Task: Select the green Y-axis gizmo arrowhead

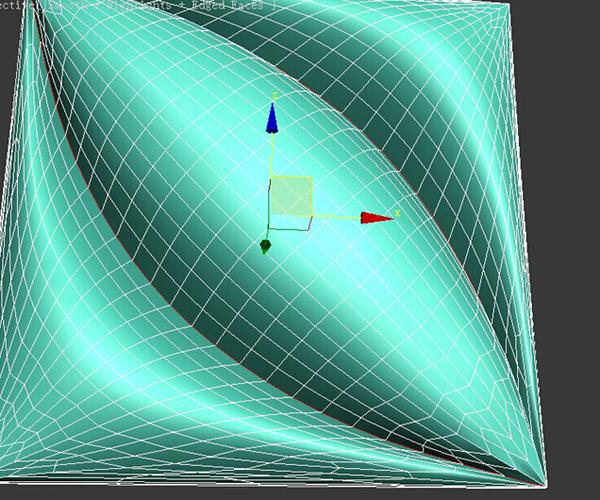Action: point(265,246)
